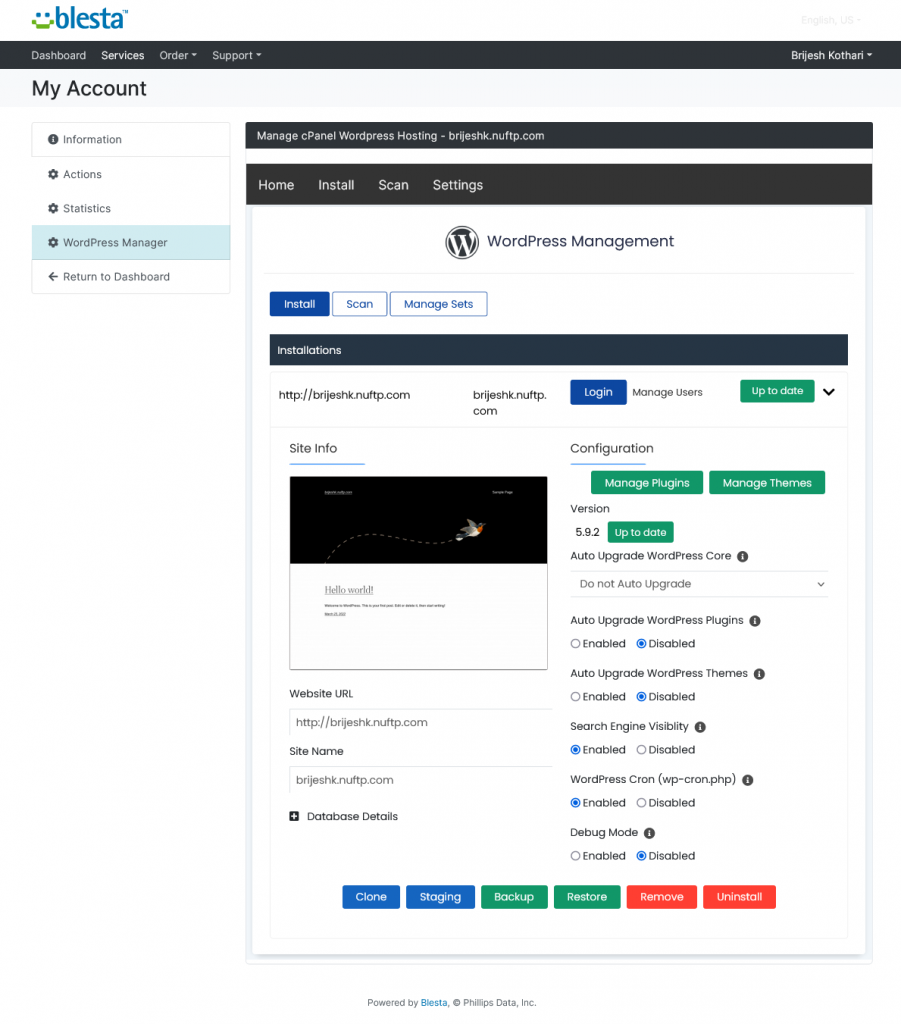Click the green Restore button
Image resolution: width=901 pixels, height=1024 pixels.
(587, 897)
